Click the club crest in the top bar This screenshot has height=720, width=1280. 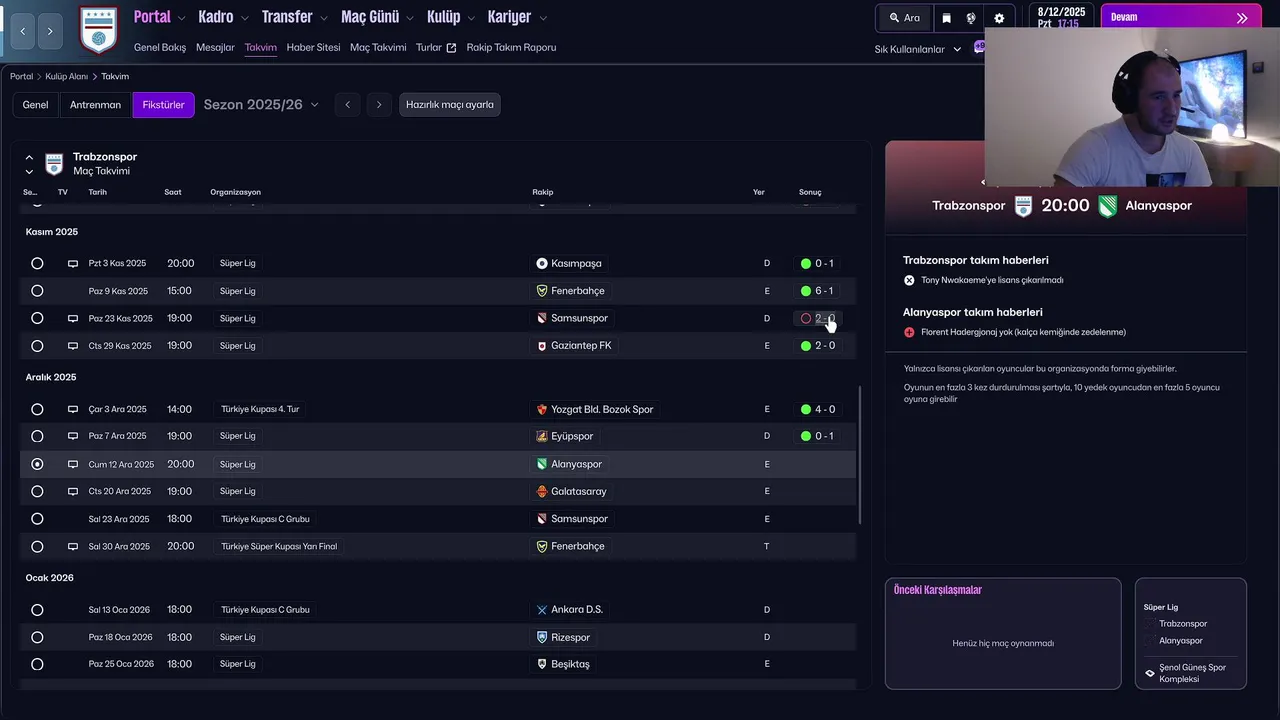98,30
